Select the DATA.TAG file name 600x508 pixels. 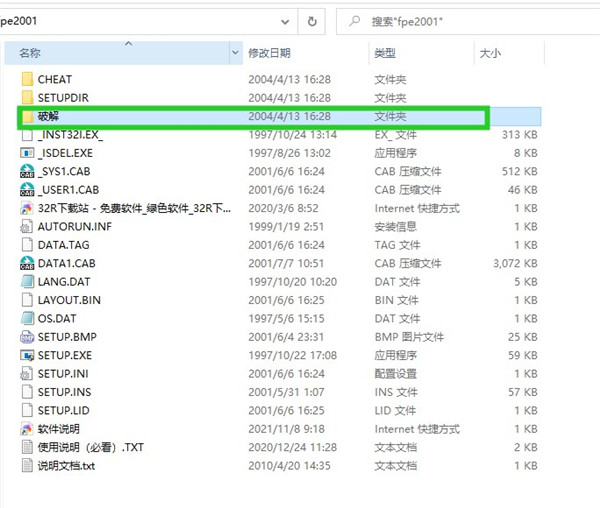coord(64,245)
